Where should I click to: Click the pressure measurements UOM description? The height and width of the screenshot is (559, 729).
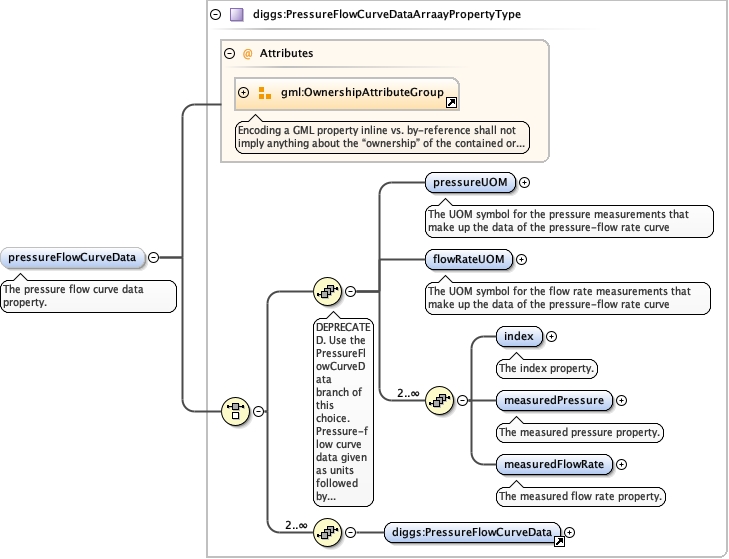pyautogui.click(x=570, y=221)
